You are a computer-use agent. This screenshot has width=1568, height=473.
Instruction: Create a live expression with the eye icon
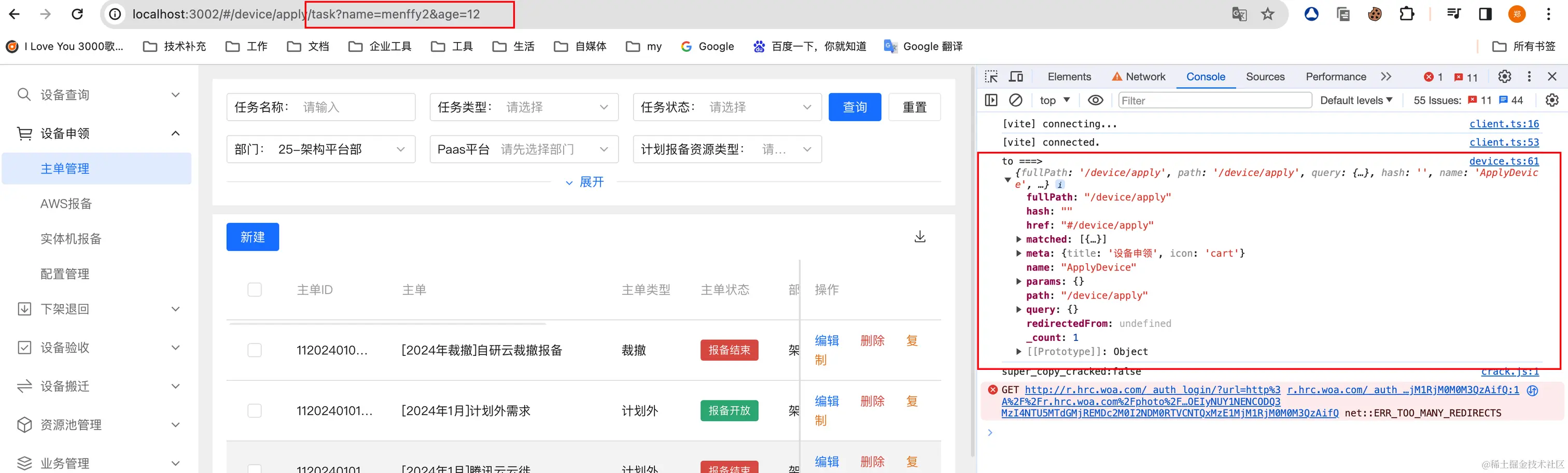point(1095,101)
